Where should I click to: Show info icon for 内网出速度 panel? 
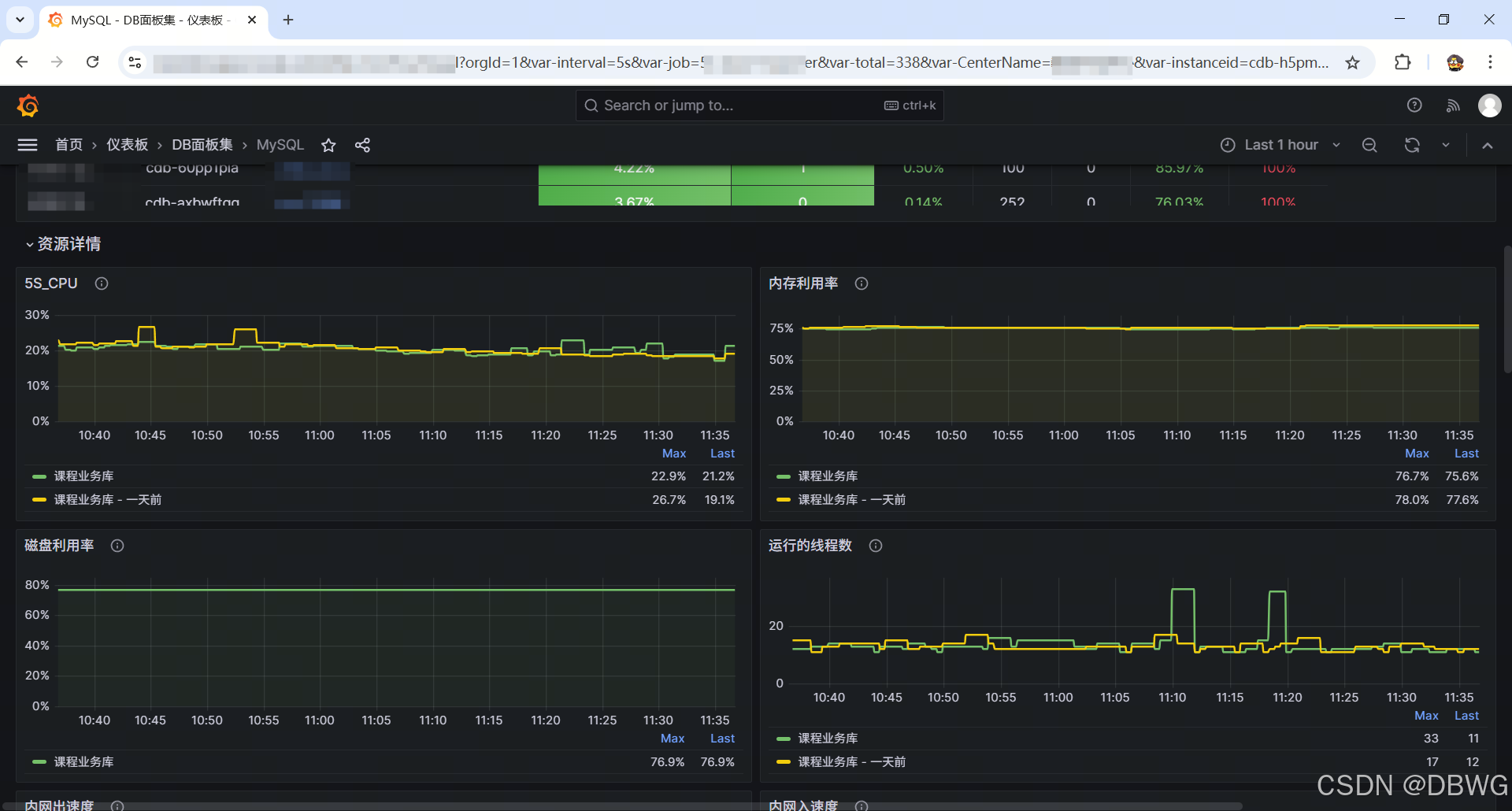point(117,805)
